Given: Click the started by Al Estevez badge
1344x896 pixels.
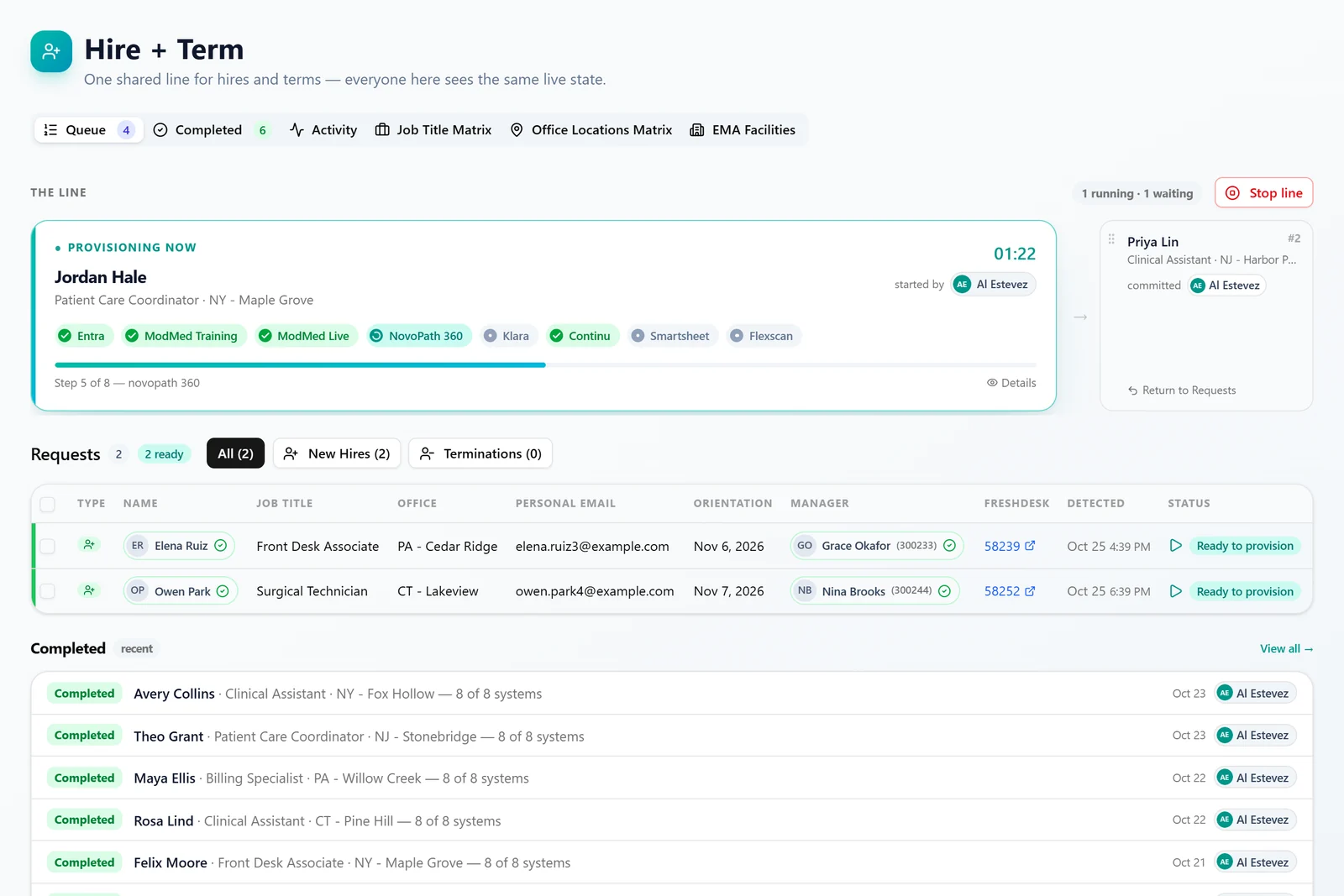Looking at the screenshot, I should (x=993, y=285).
